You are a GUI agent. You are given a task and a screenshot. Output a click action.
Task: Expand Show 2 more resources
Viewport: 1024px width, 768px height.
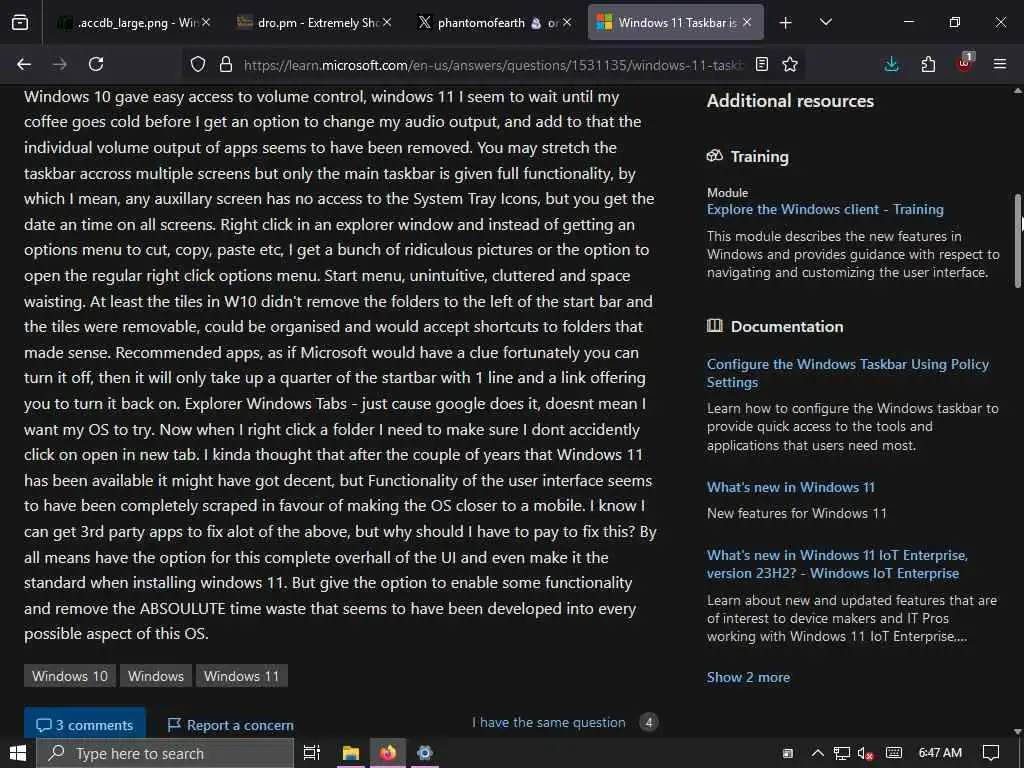coord(748,677)
